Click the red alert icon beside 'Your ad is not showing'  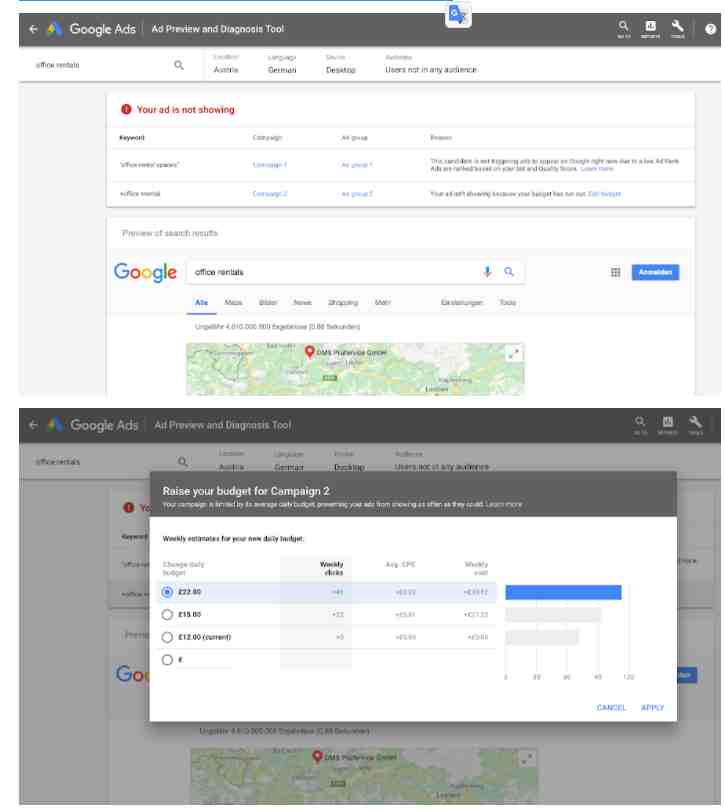click(x=126, y=109)
